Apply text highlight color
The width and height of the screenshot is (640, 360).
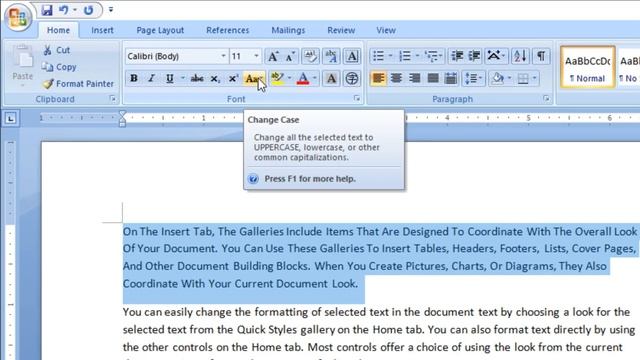277,78
